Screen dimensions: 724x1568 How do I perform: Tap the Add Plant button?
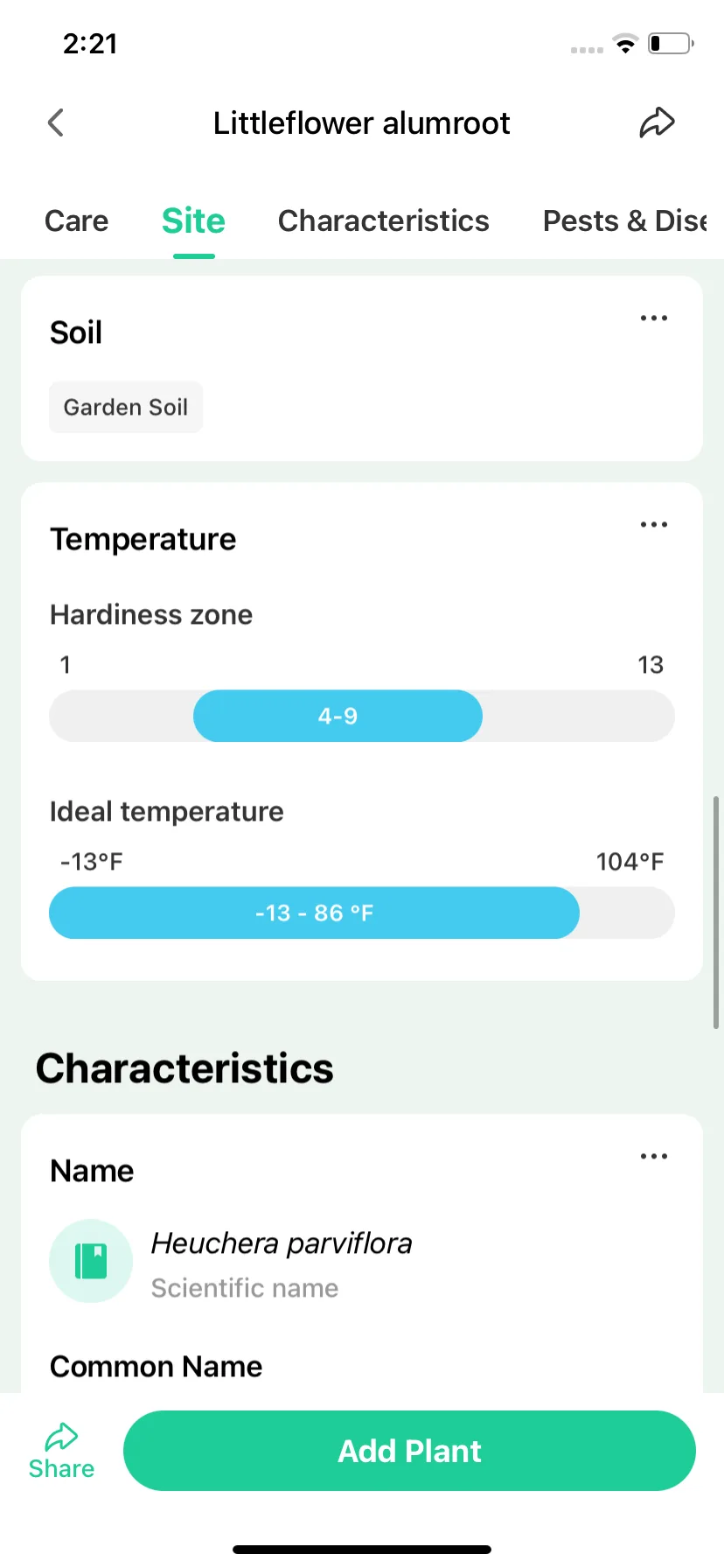[x=409, y=1451]
